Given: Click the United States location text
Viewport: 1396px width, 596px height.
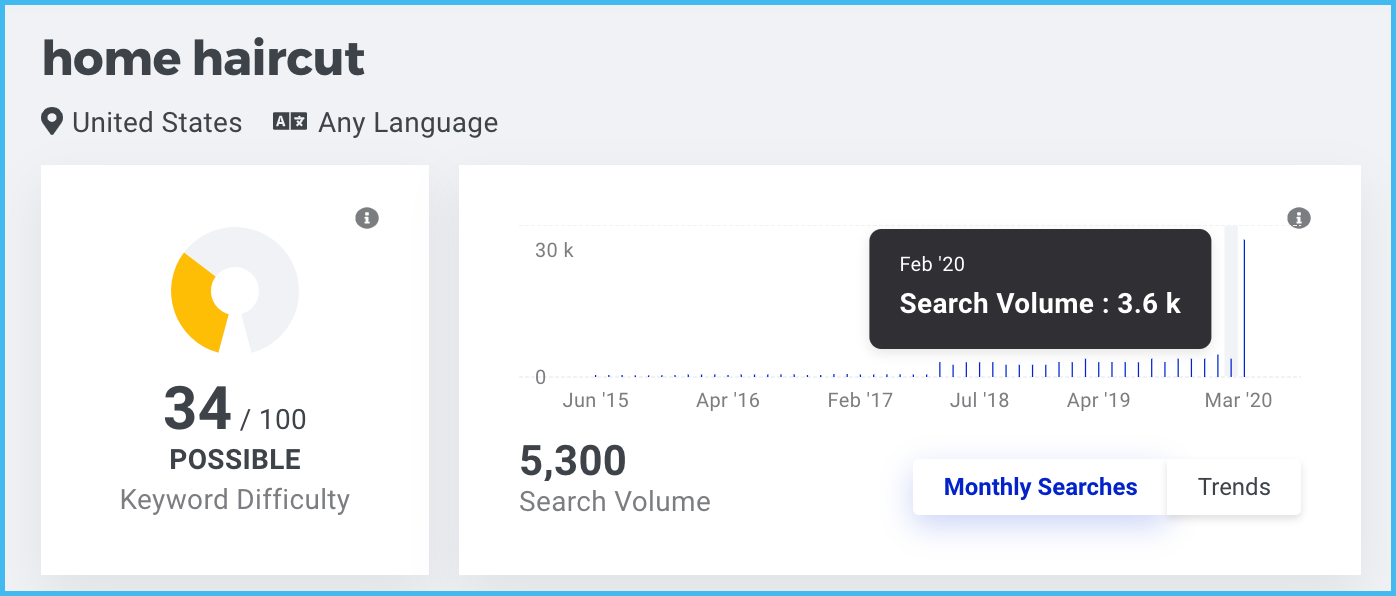Looking at the screenshot, I should click(x=157, y=122).
